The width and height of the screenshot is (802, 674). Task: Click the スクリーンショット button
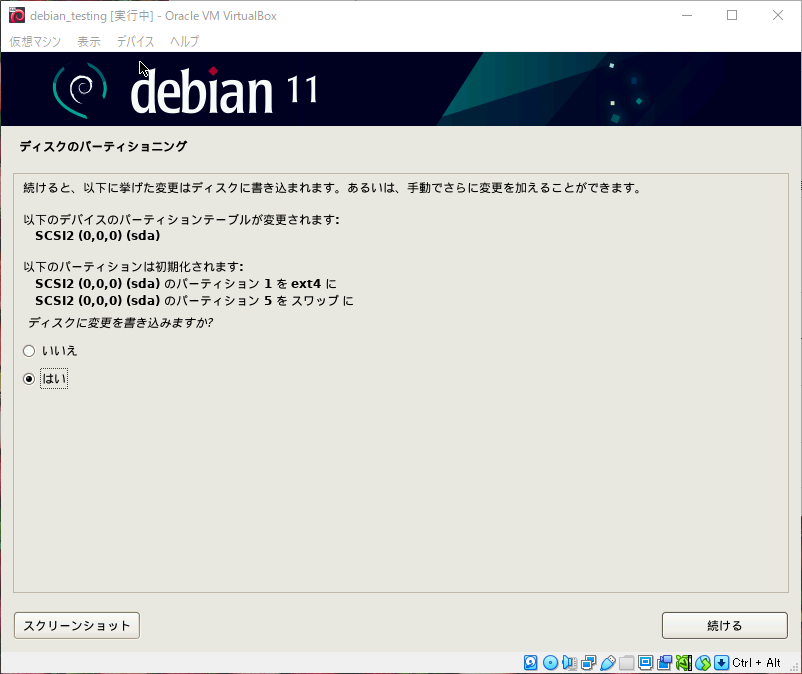77,625
